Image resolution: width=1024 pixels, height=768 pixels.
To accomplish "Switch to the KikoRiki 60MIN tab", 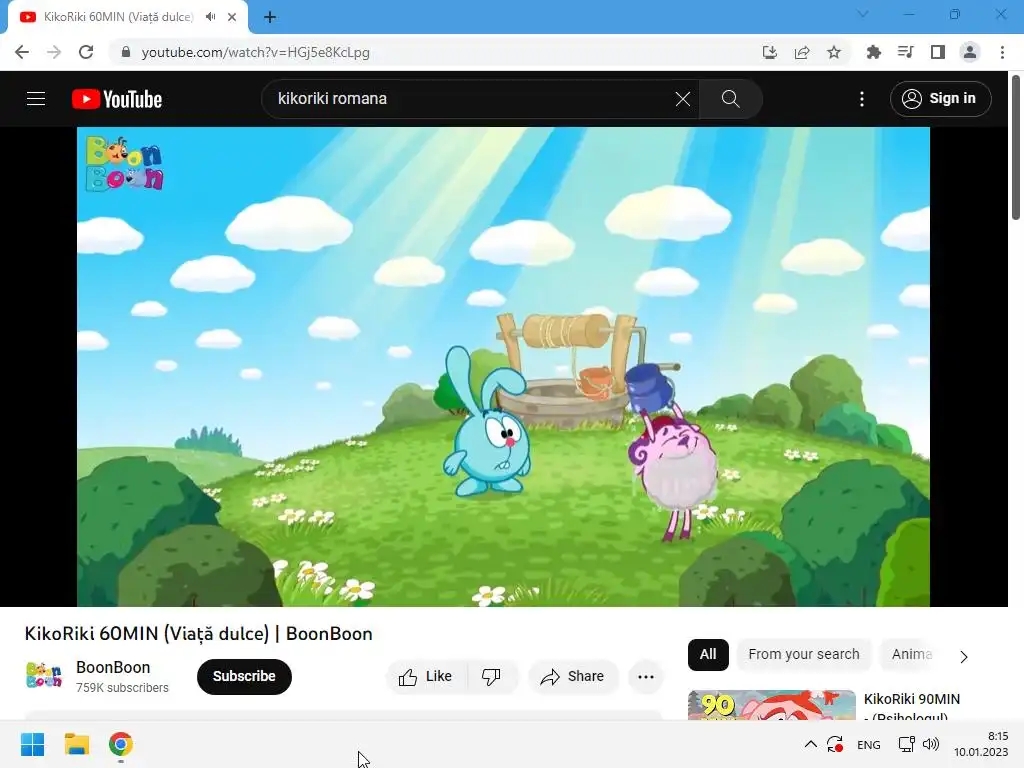I will click(x=118, y=17).
